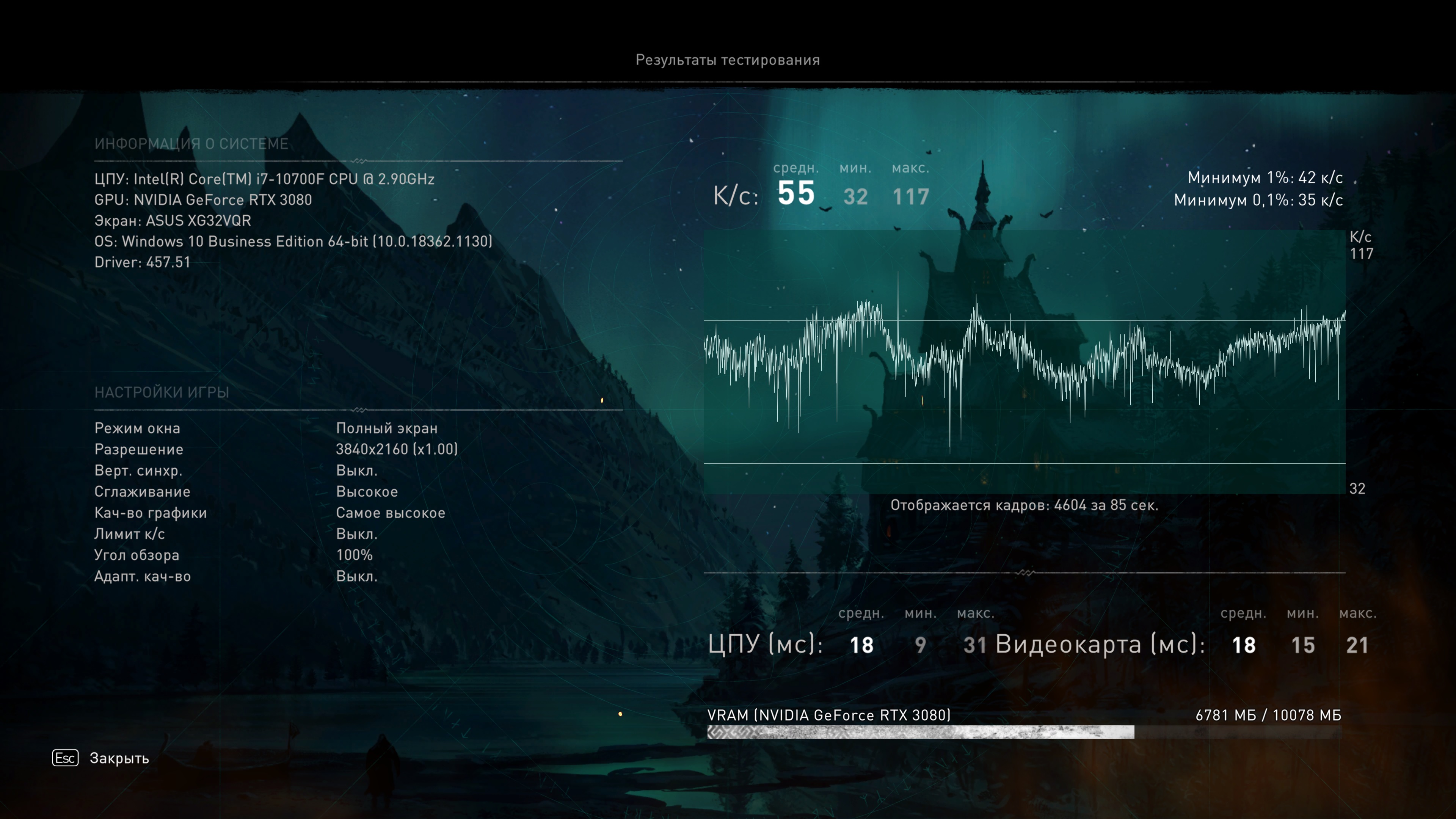This screenshot has width=1456, height=819.
Task: Open the Сглаживание Высокое option
Action: coord(367,492)
